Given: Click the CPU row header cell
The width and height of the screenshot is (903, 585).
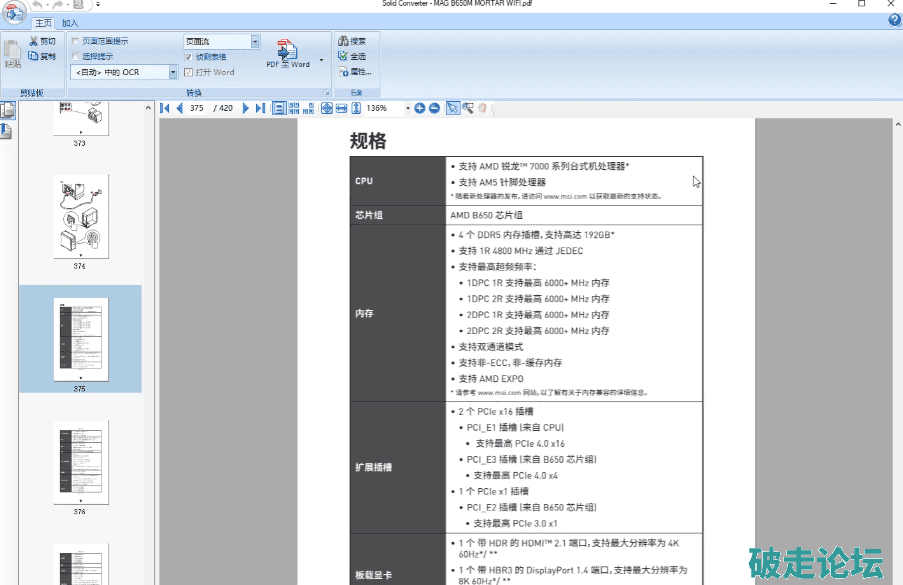Looking at the screenshot, I should [397, 181].
